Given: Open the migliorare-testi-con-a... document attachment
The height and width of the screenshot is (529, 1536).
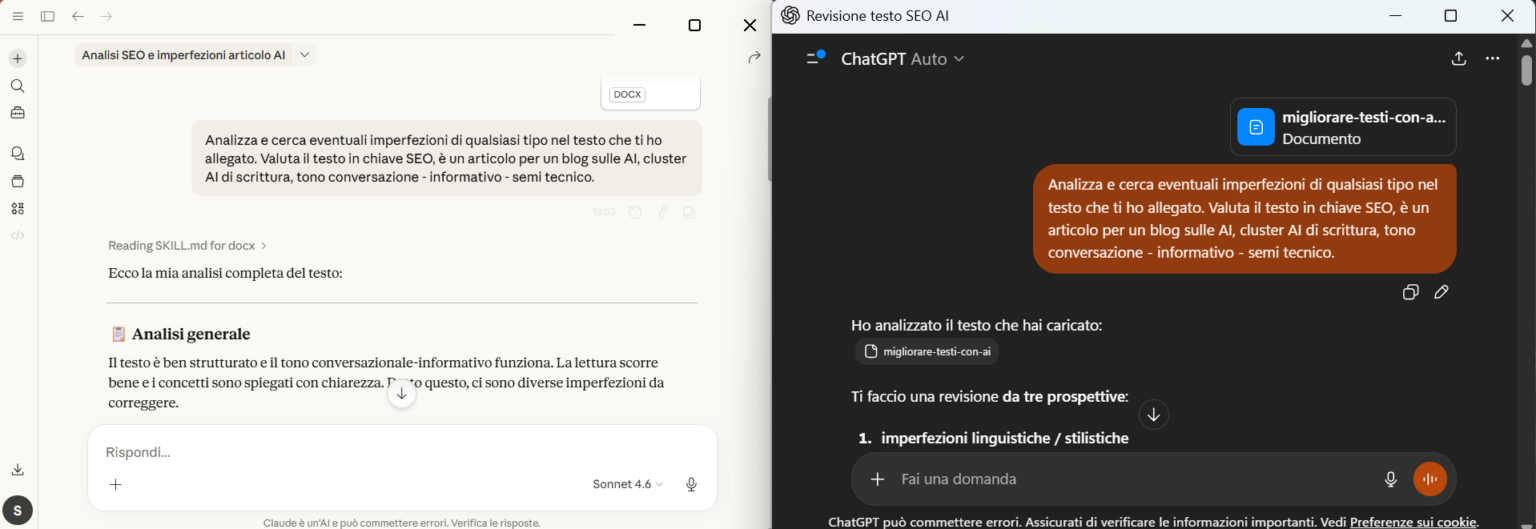Looking at the screenshot, I should tap(1343, 127).
